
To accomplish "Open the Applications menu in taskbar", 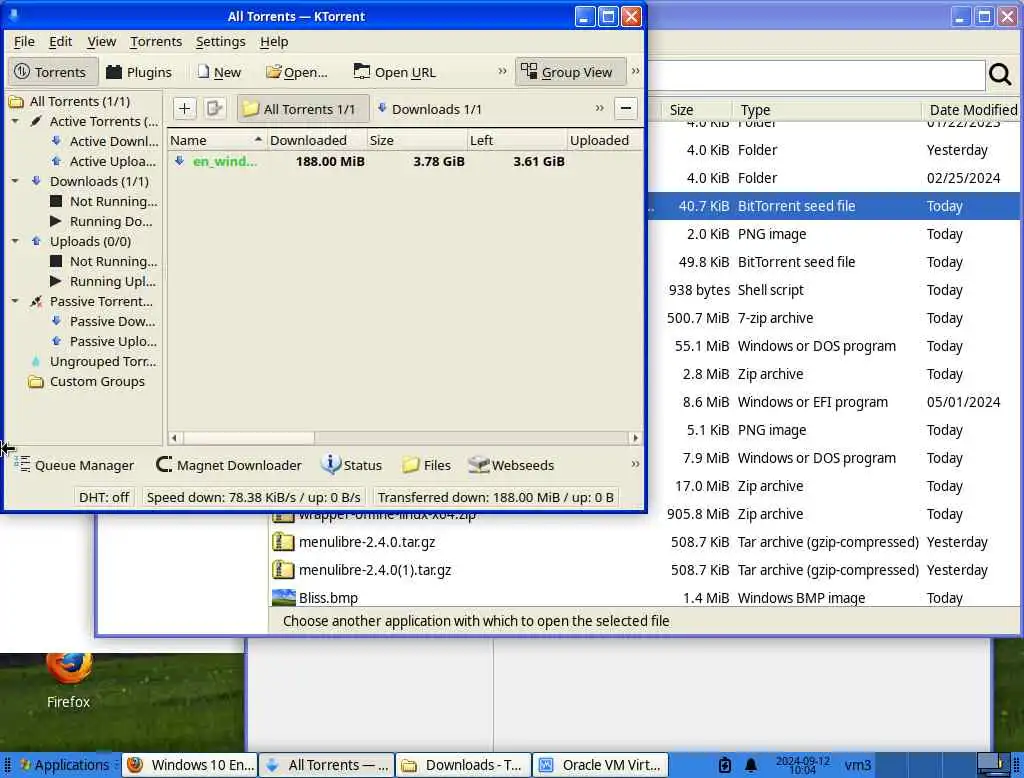I will 64,765.
